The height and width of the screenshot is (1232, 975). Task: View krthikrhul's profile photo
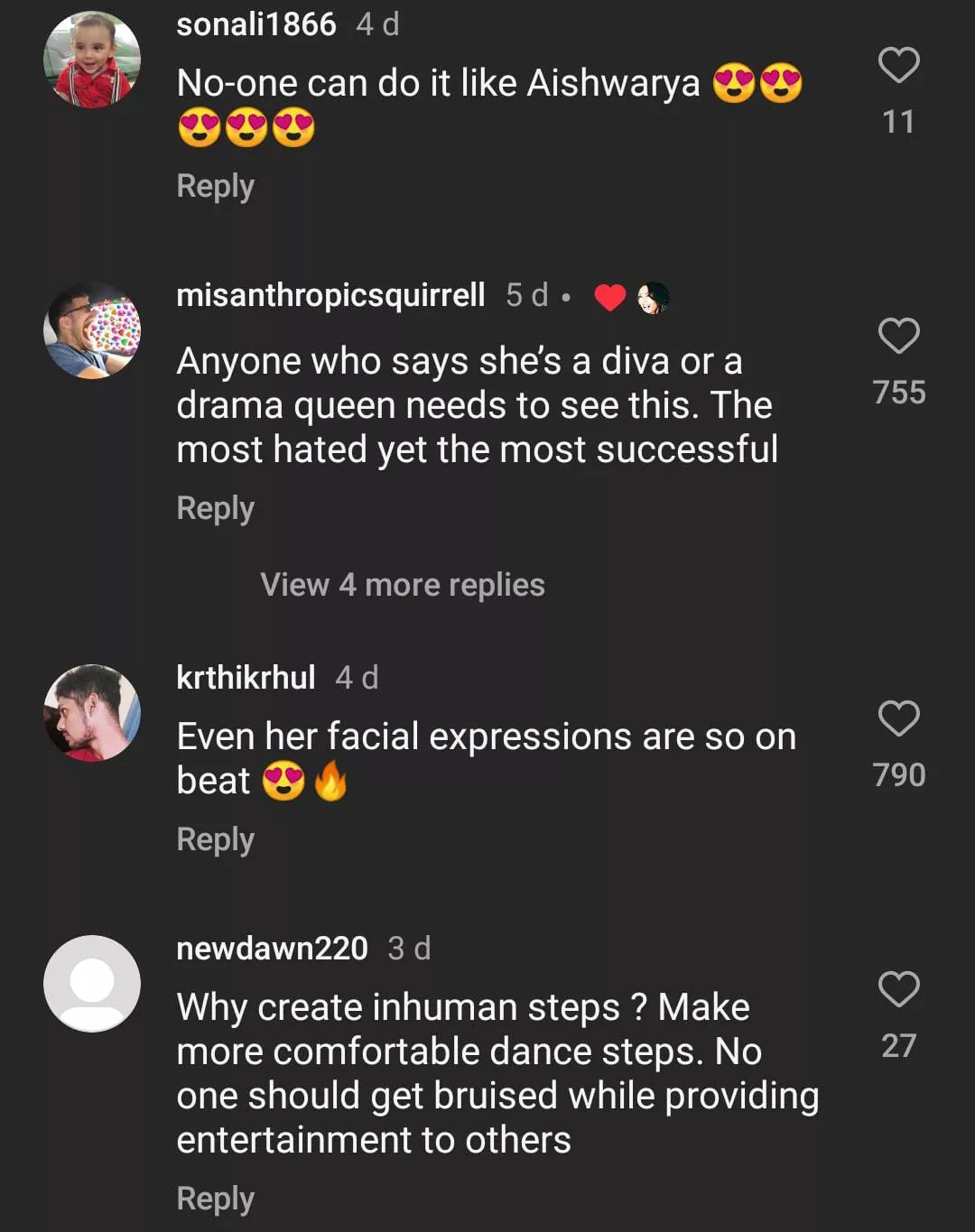click(92, 713)
